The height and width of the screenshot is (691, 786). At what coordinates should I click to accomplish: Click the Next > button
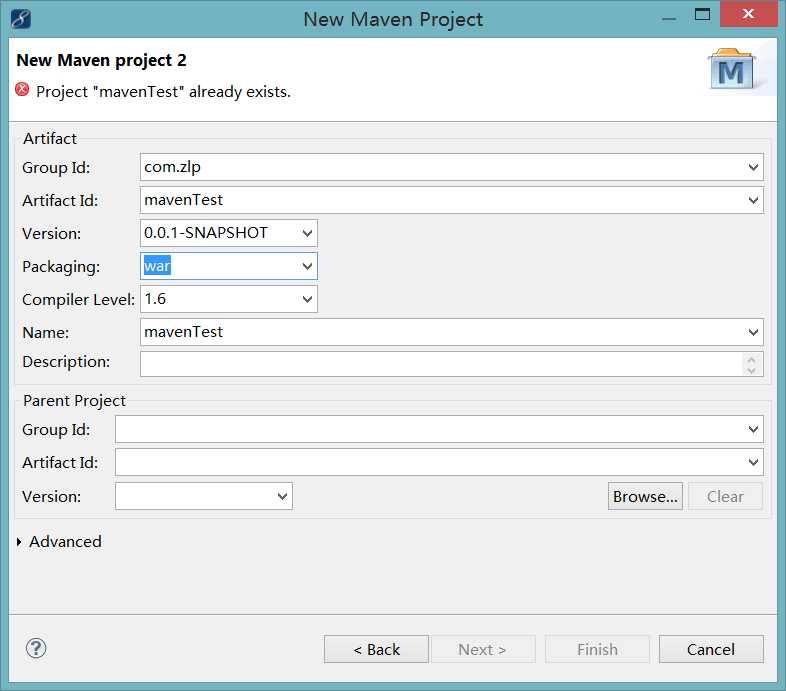(482, 649)
